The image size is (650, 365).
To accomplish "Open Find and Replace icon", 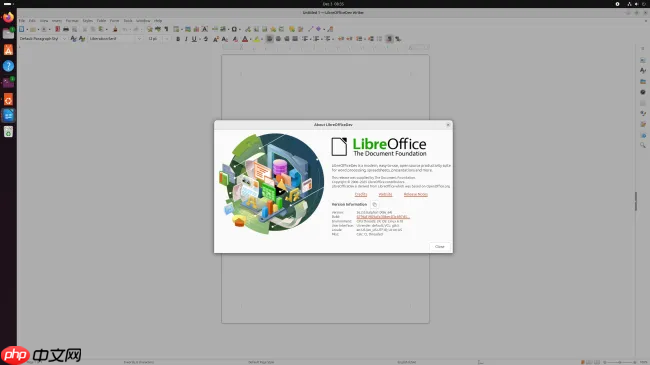I will (150, 29).
